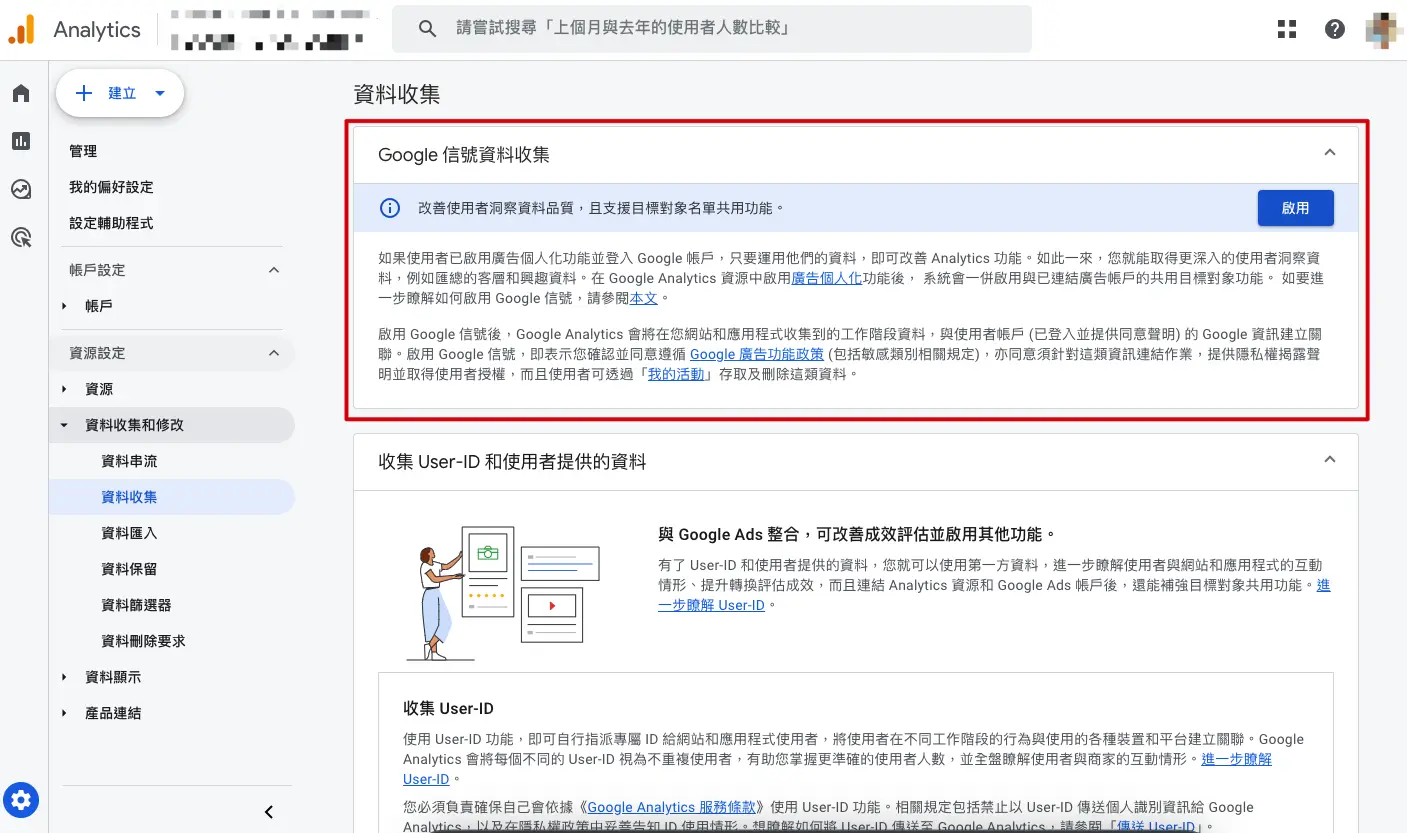The height and width of the screenshot is (833, 1407).
Task: Open the Reports bar-chart icon
Action: point(21,141)
